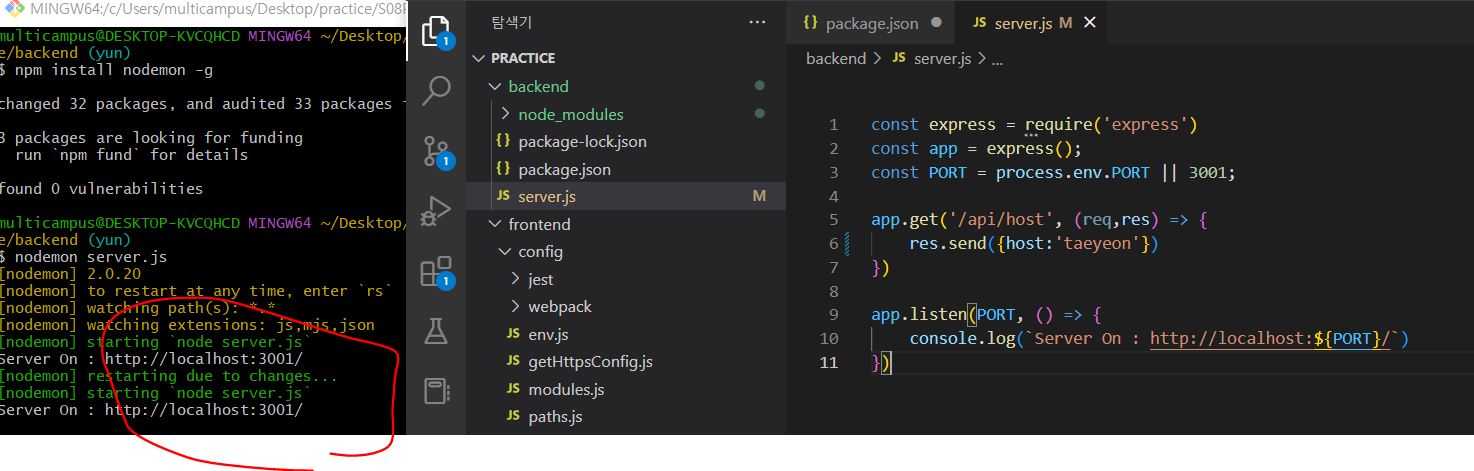Open the explorer more actions ellipsis
The width and height of the screenshot is (1474, 471).
click(x=757, y=22)
